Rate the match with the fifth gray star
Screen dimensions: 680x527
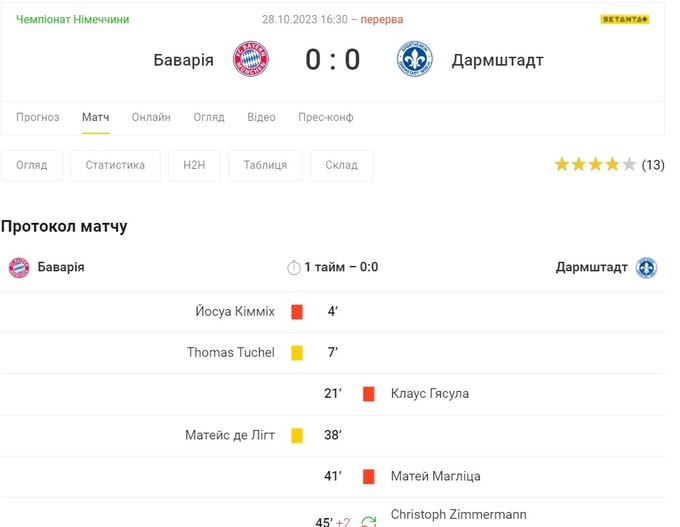[x=629, y=165]
